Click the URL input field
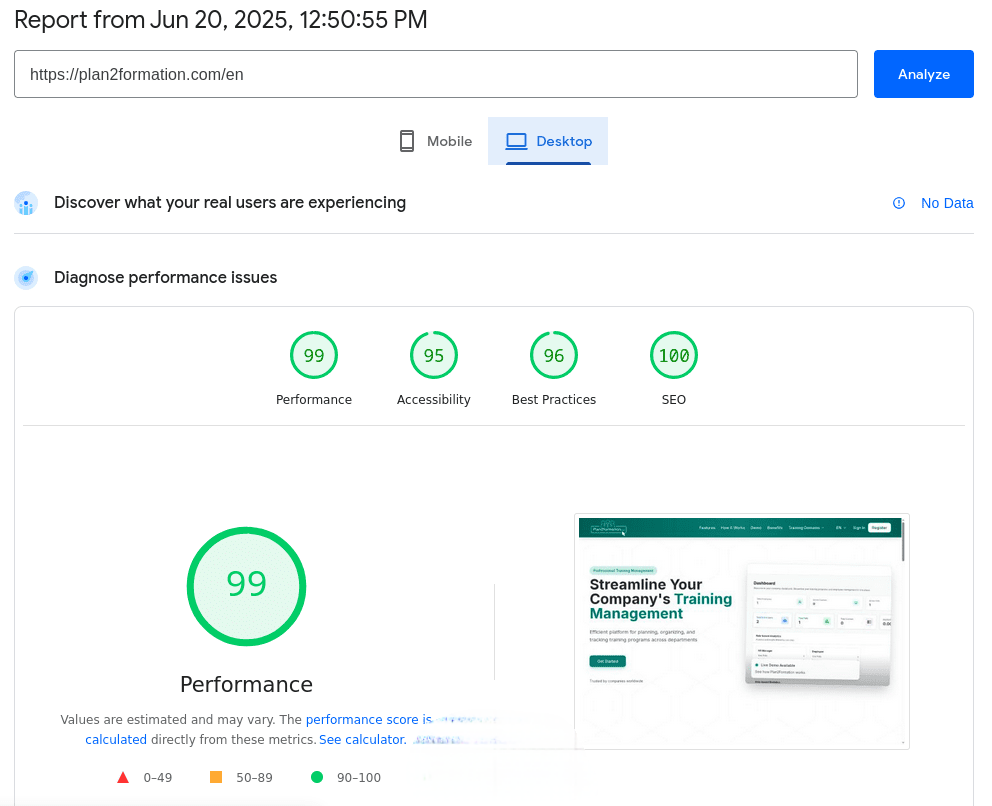 point(435,74)
